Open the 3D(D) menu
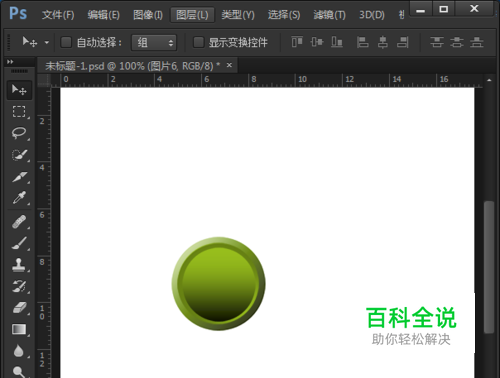 (372, 15)
